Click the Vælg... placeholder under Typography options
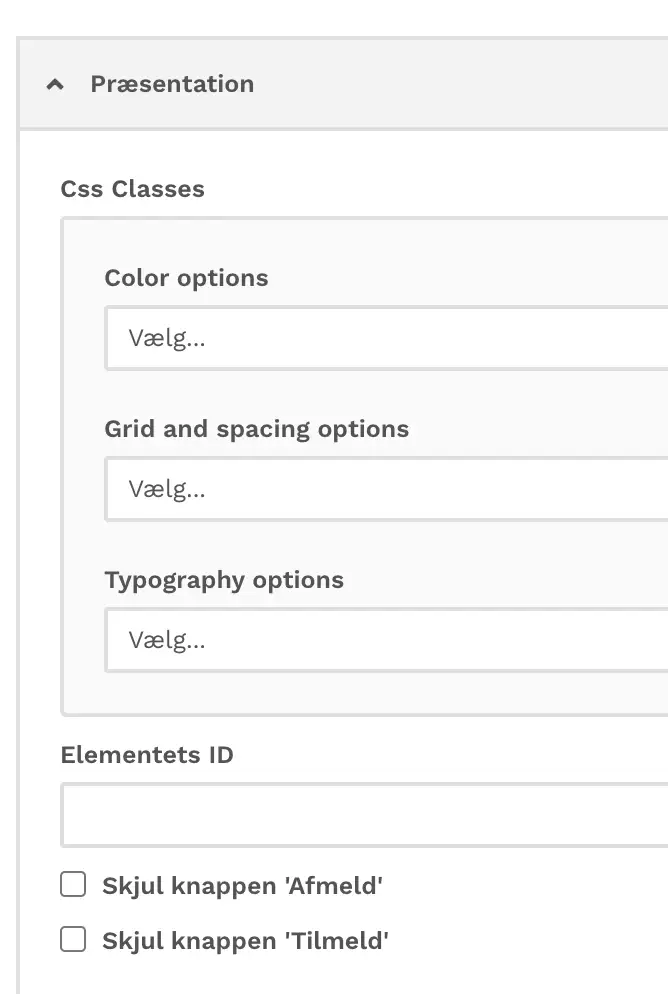668x994 pixels. 167,640
